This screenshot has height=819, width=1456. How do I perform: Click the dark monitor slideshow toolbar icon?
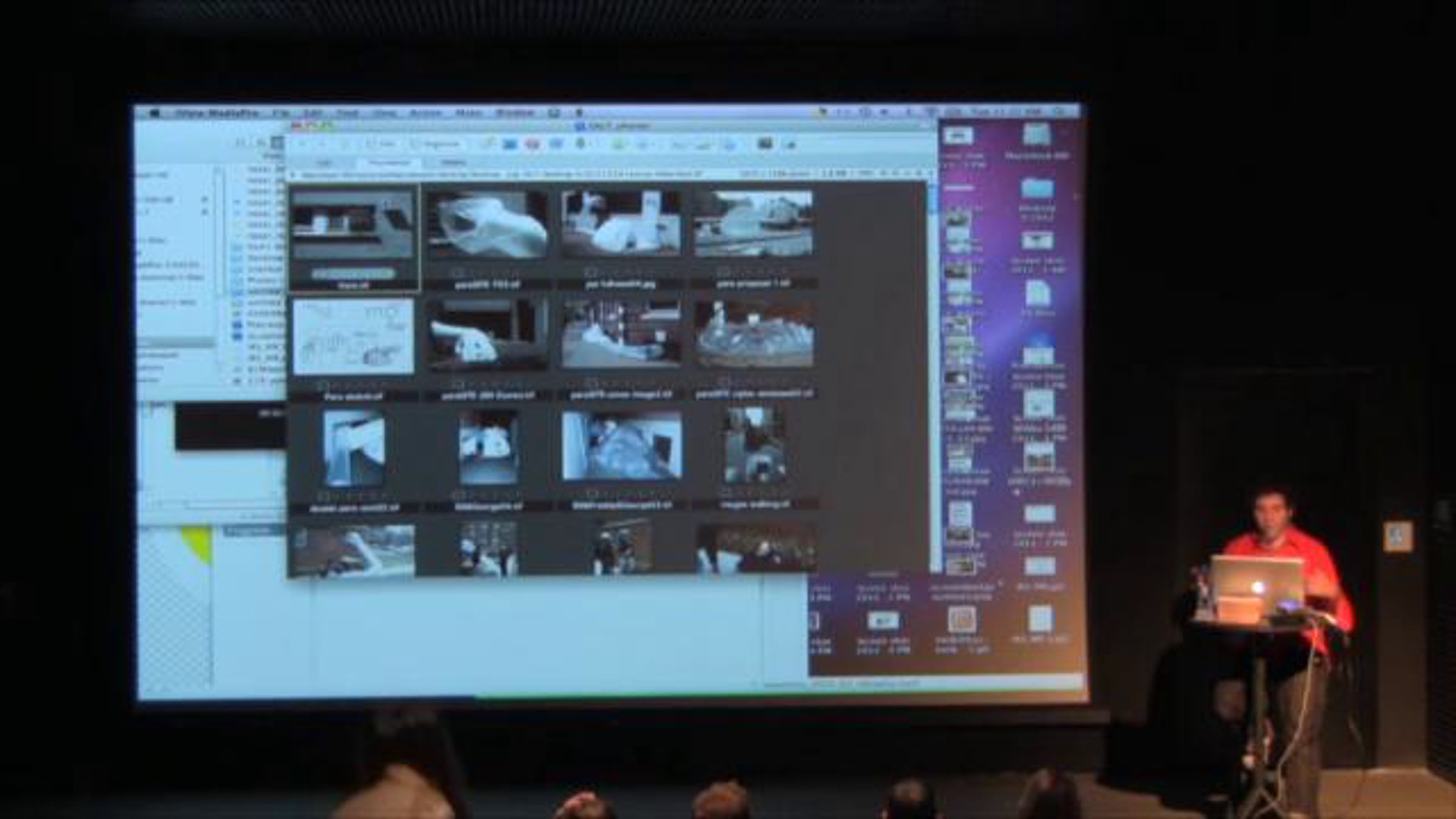pos(764,144)
